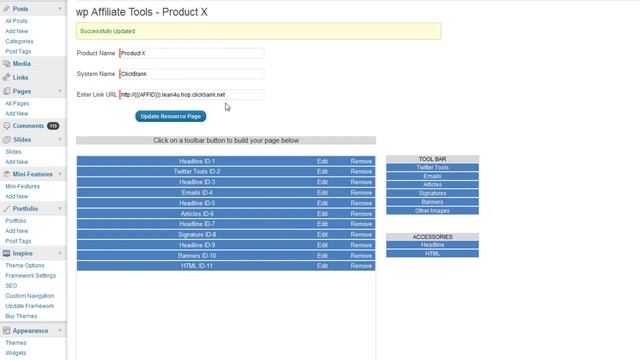This screenshot has width=640, height=360.
Task: Remove the HTML ID-11 row
Action: point(361,266)
